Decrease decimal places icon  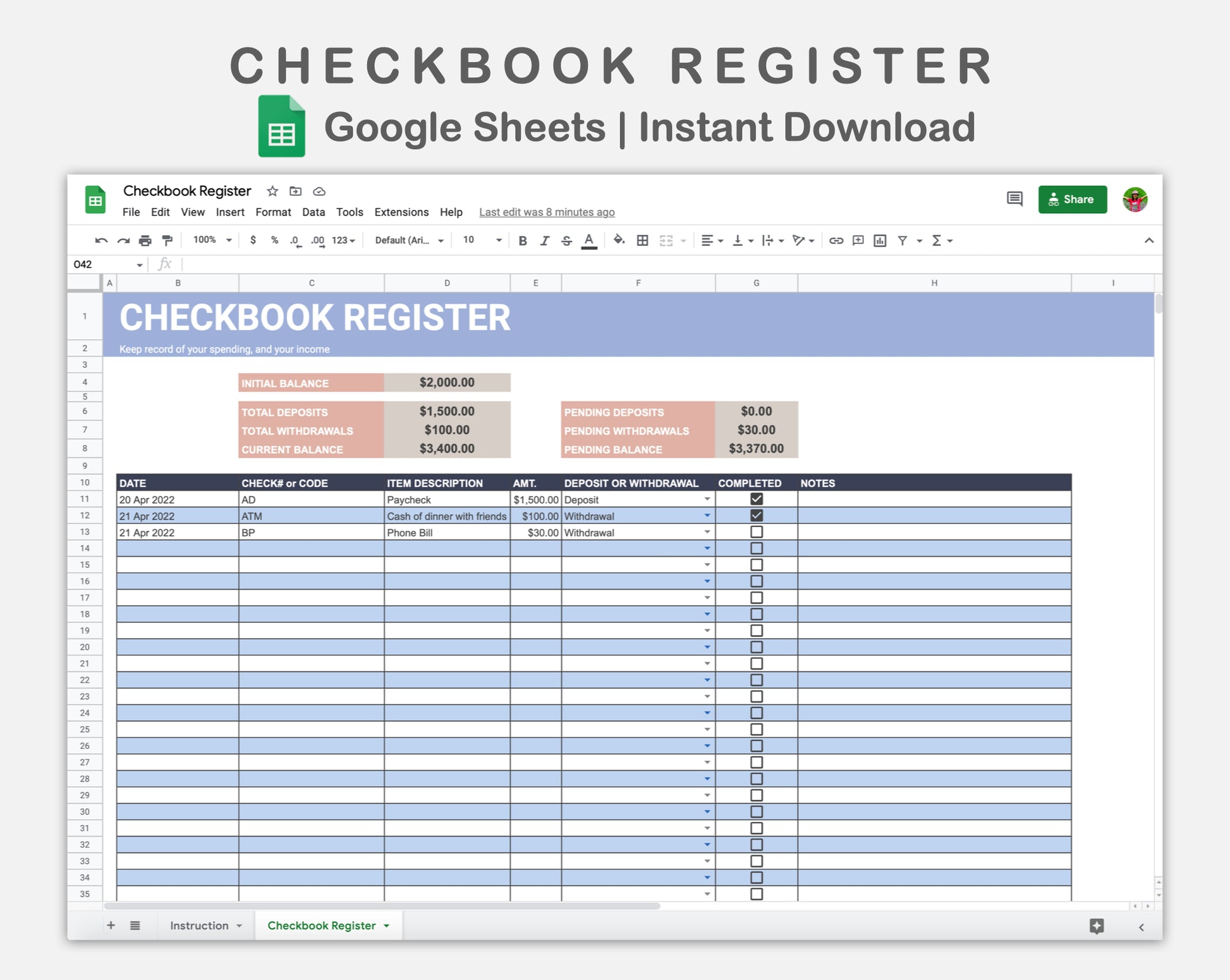295,241
